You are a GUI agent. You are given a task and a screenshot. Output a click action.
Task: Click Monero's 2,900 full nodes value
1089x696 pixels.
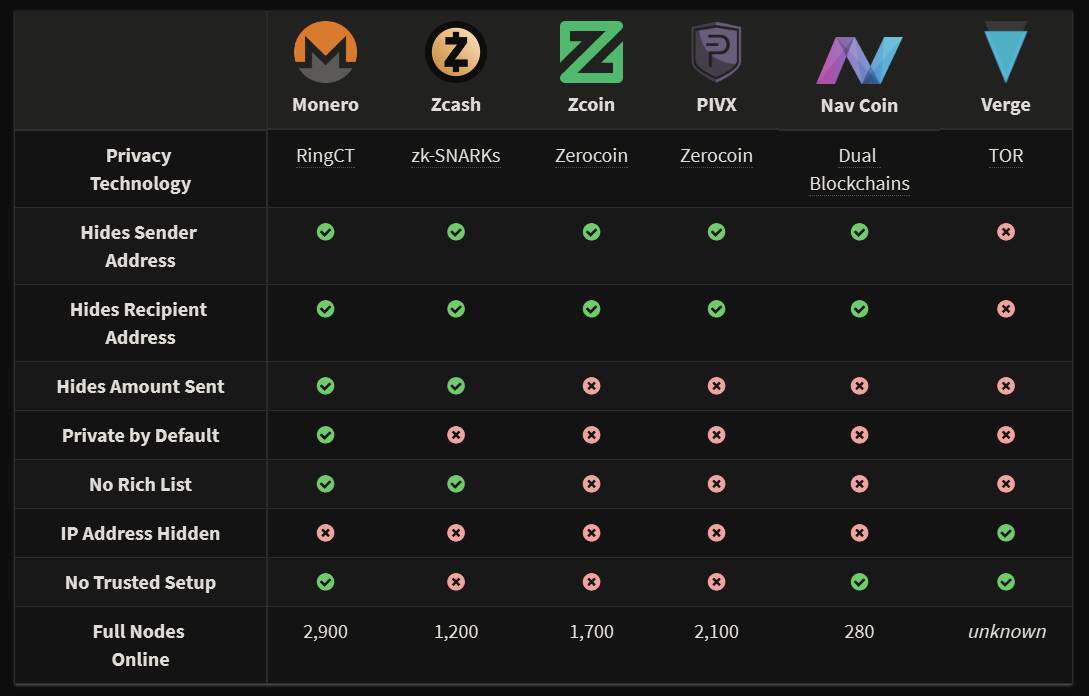(x=325, y=631)
